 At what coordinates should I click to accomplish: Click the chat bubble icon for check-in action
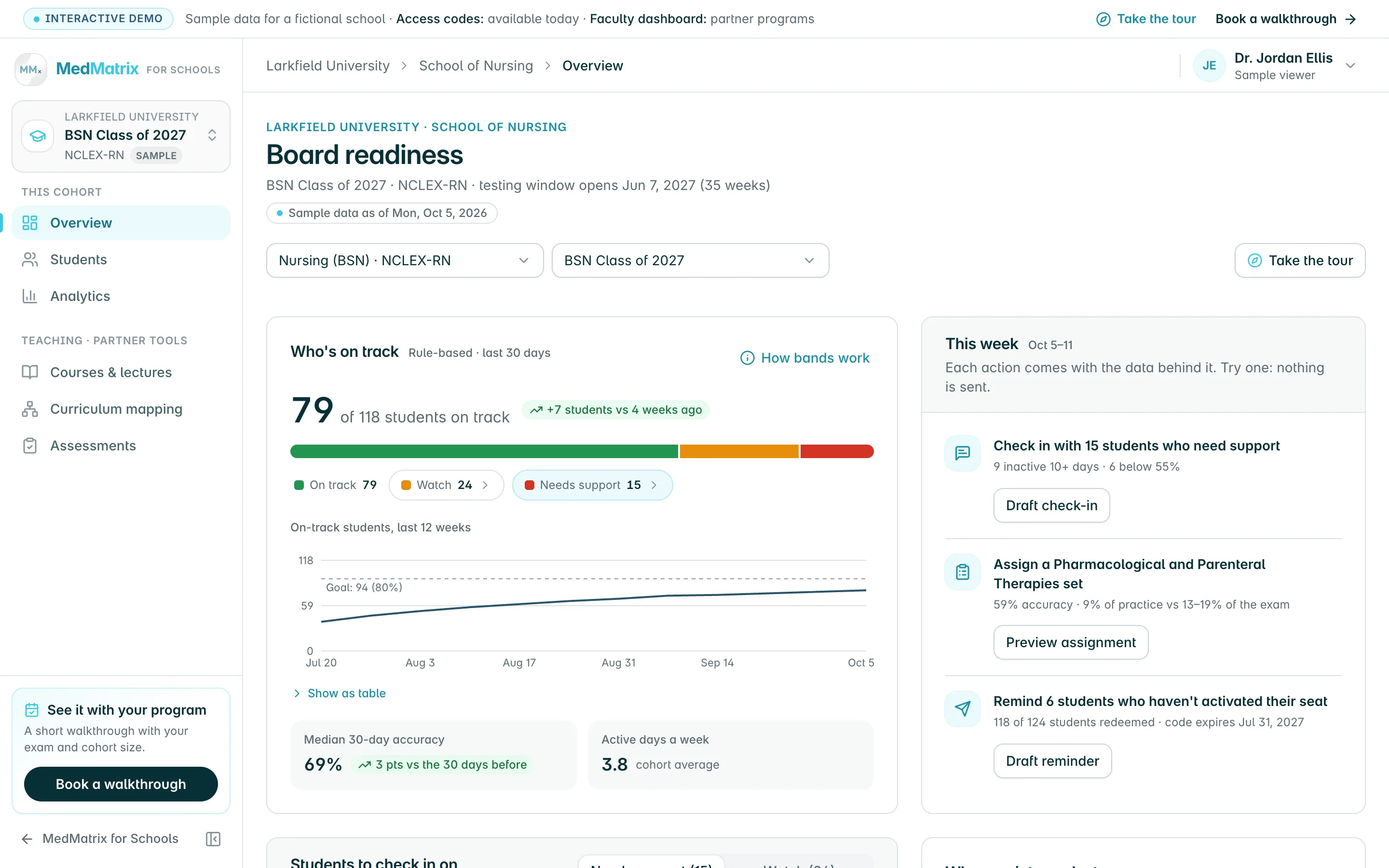963,453
